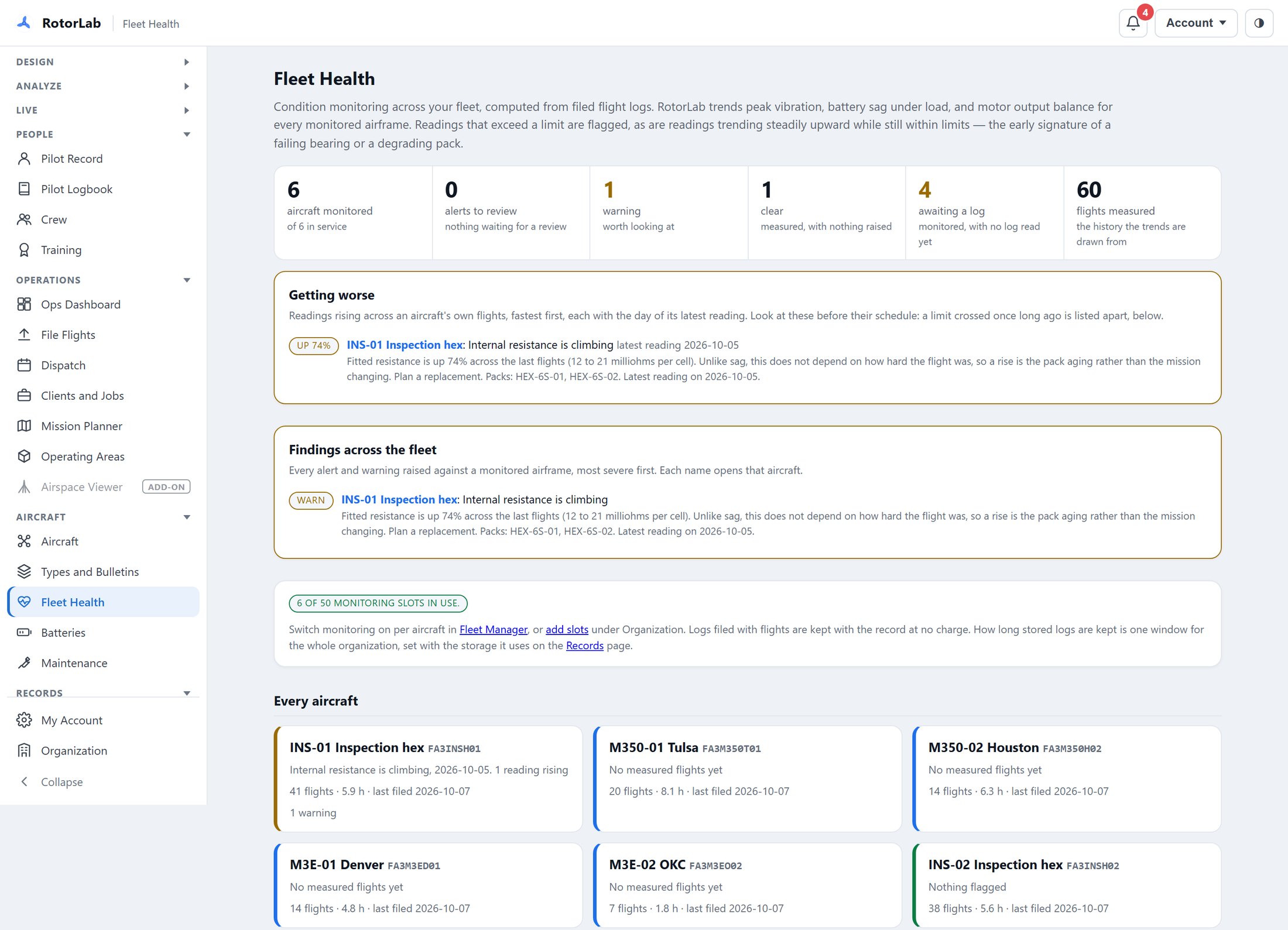The image size is (1288, 930).
Task: Click the Organization building icon
Action: click(24, 751)
